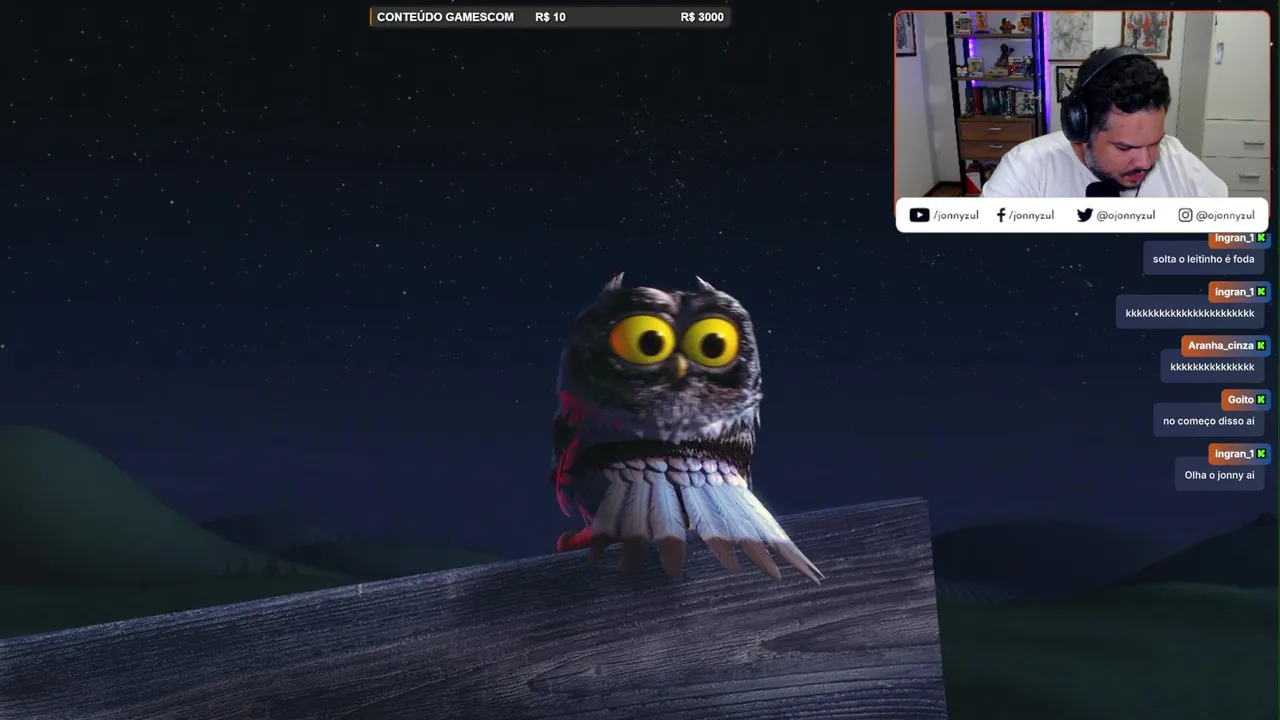Click chat message 'no começo disso ai'

(x=1208, y=421)
